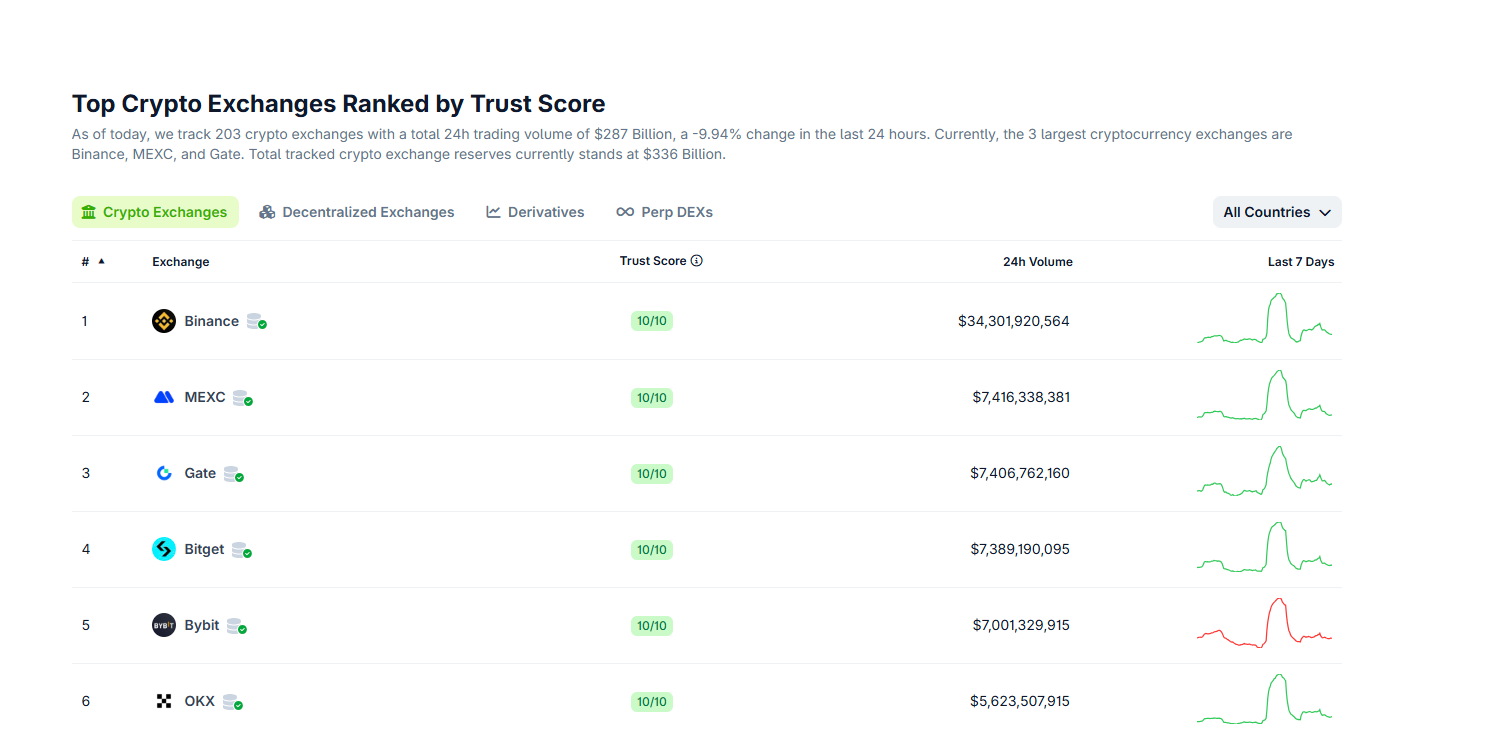
Task: Select the Perp DEXs tab
Action: (664, 212)
